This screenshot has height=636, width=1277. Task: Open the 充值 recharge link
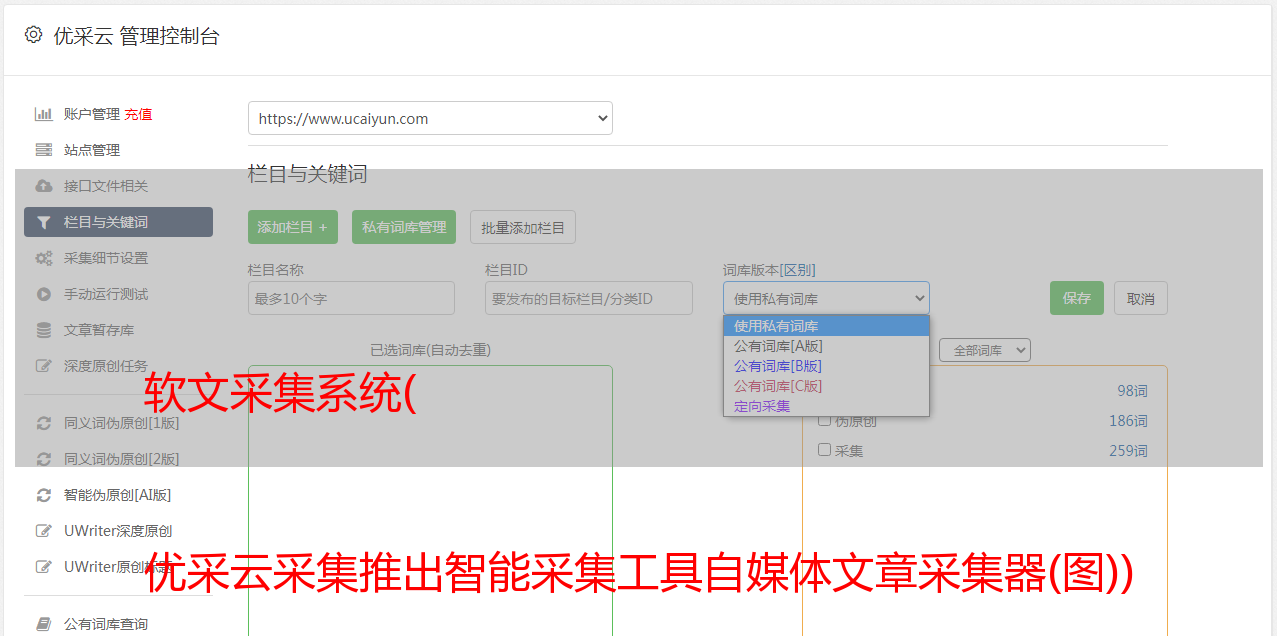tap(138, 114)
